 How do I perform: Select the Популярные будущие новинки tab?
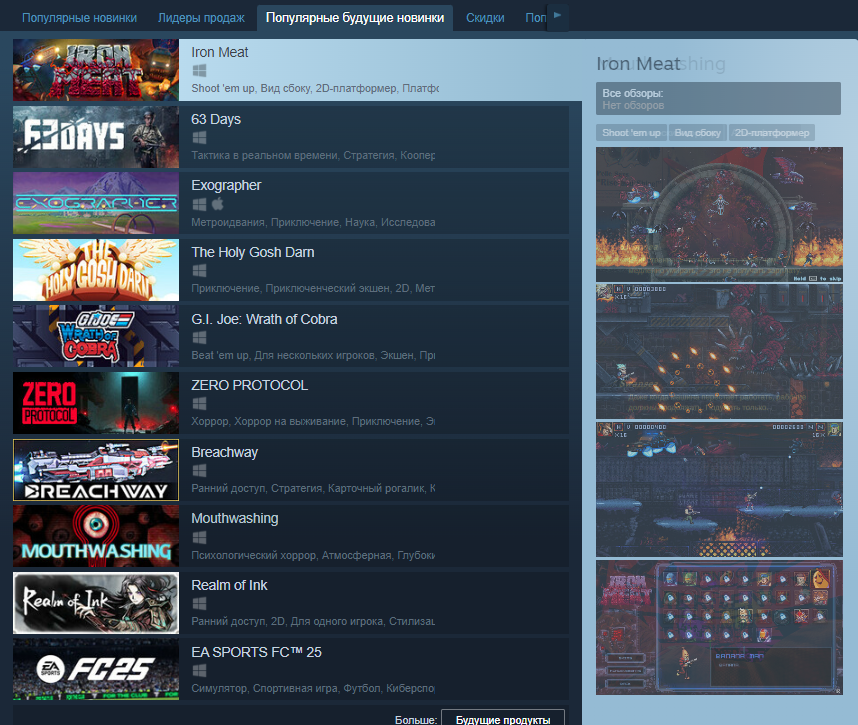click(355, 18)
